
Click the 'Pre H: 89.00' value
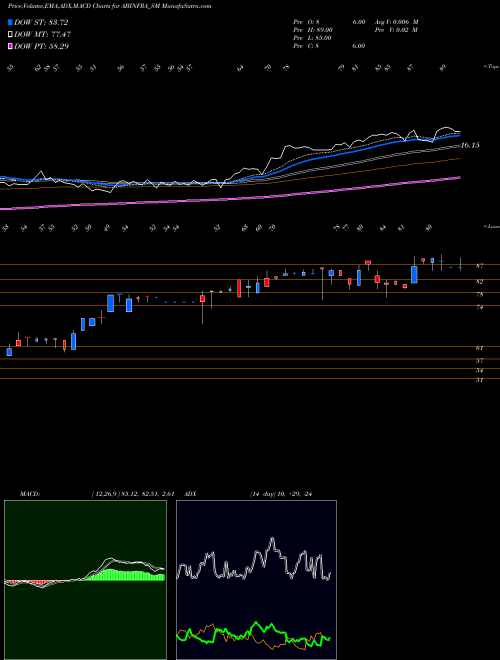coord(314,30)
